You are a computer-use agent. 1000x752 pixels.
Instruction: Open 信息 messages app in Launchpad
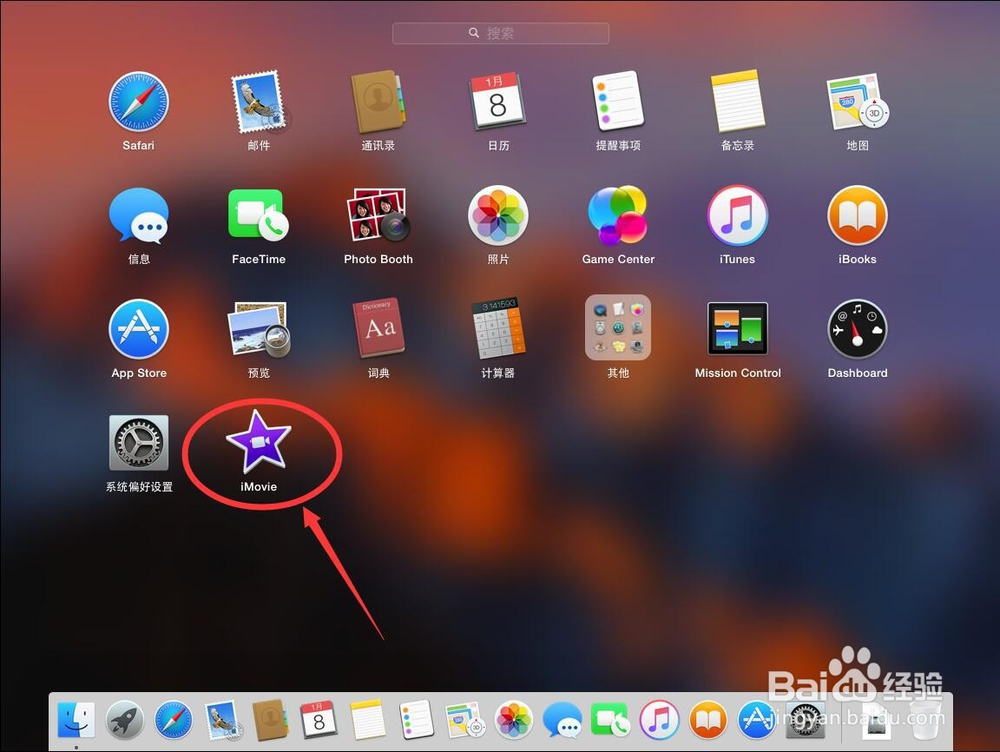click(x=138, y=216)
